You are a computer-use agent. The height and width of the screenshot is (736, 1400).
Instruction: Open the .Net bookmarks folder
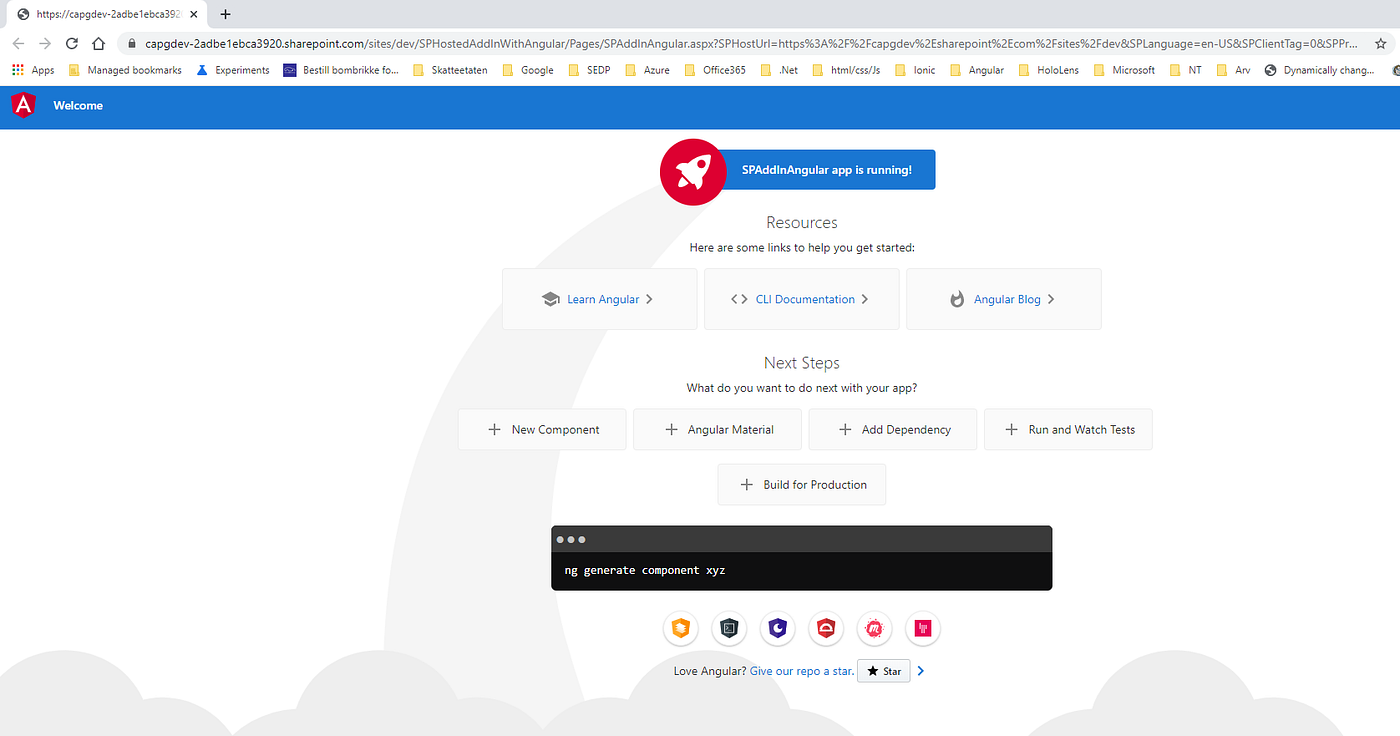779,70
